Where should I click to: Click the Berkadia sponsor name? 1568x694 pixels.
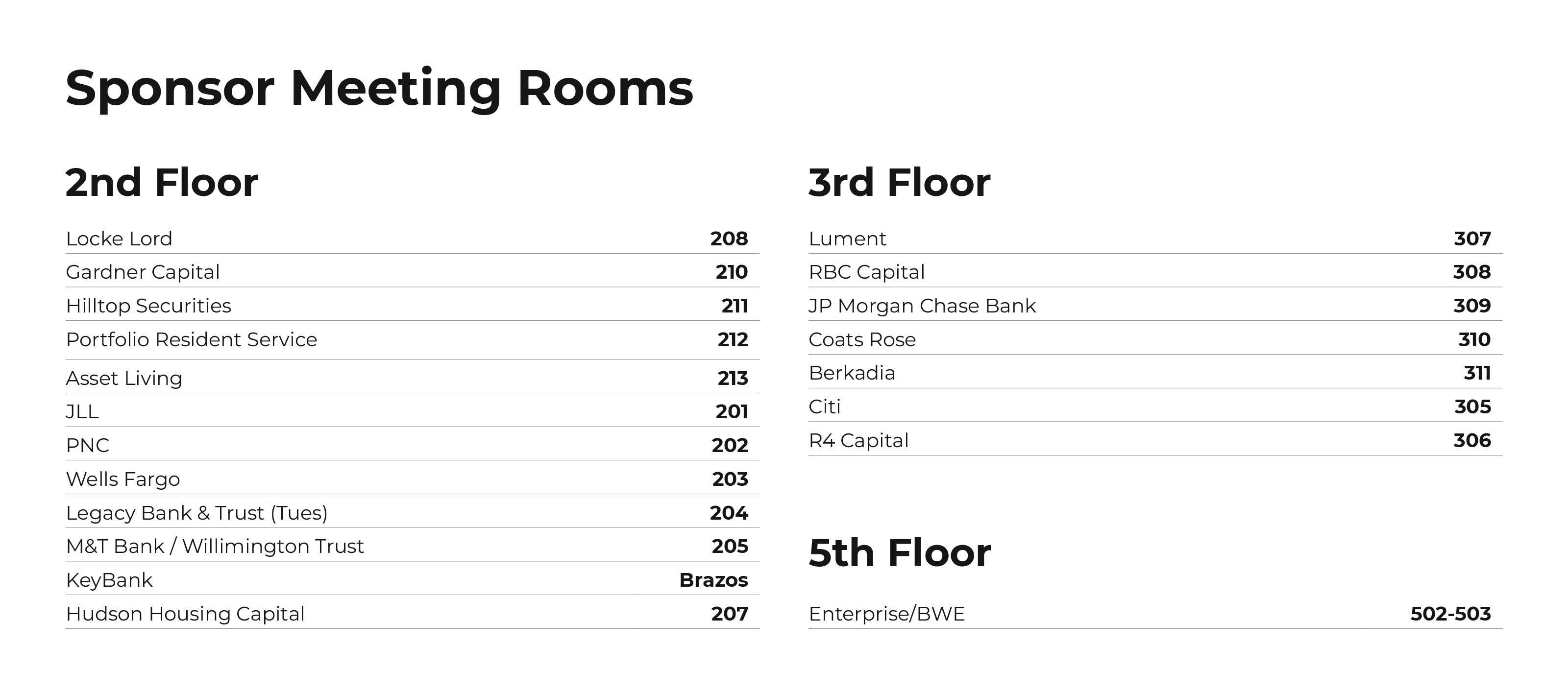coord(852,373)
